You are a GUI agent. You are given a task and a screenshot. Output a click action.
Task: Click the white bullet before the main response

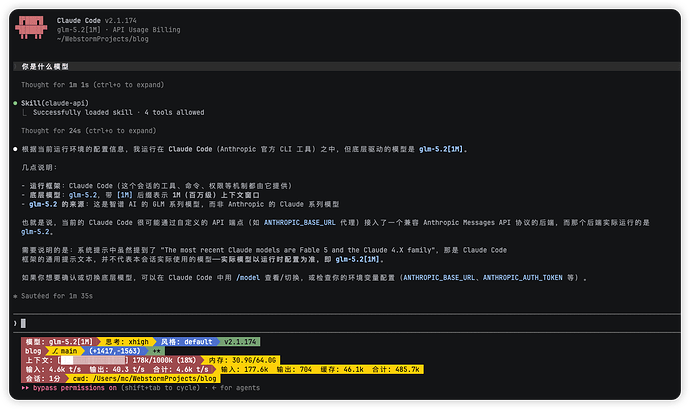(x=15, y=149)
